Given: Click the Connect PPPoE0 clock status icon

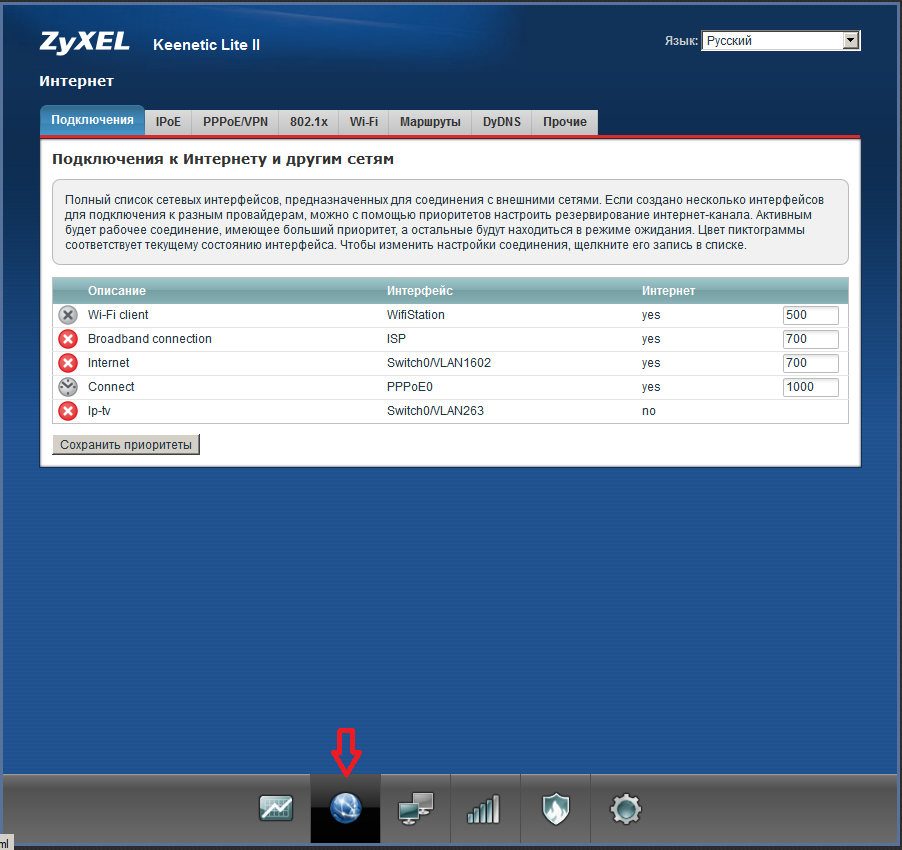Looking at the screenshot, I should (68, 387).
